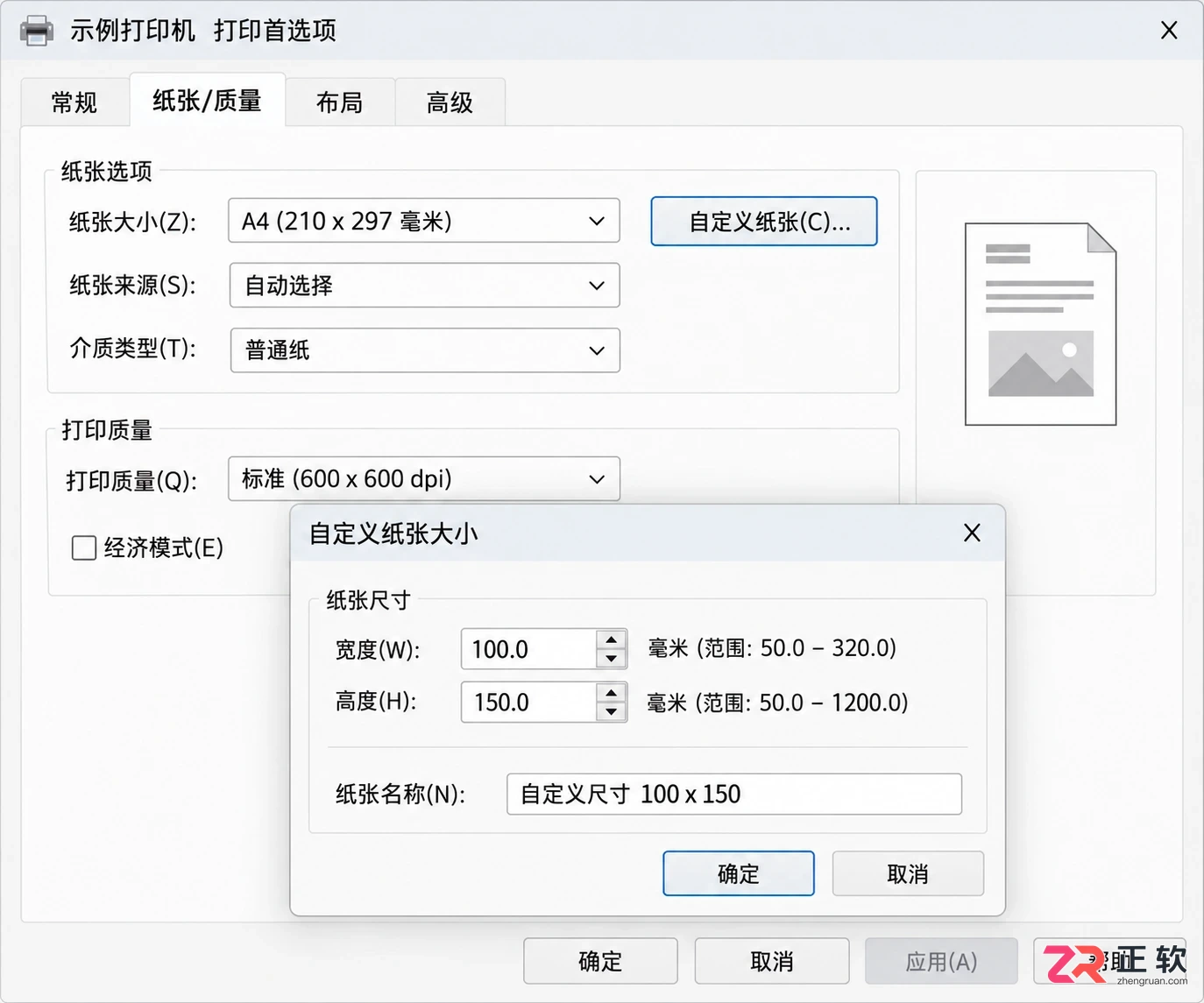Go to the 高级 tab
Screen dimensions: 1204x1003
tap(450, 102)
